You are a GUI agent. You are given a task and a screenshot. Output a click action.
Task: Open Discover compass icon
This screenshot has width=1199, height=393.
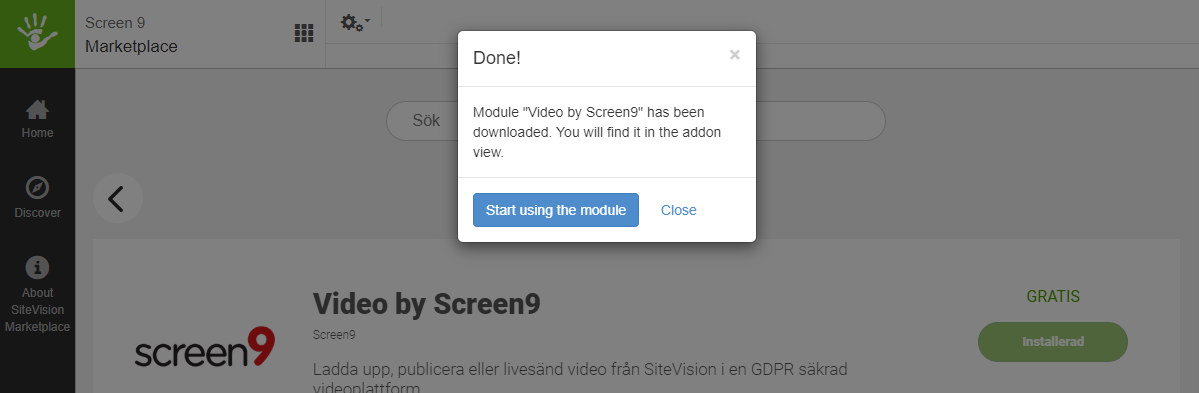pyautogui.click(x=37, y=187)
